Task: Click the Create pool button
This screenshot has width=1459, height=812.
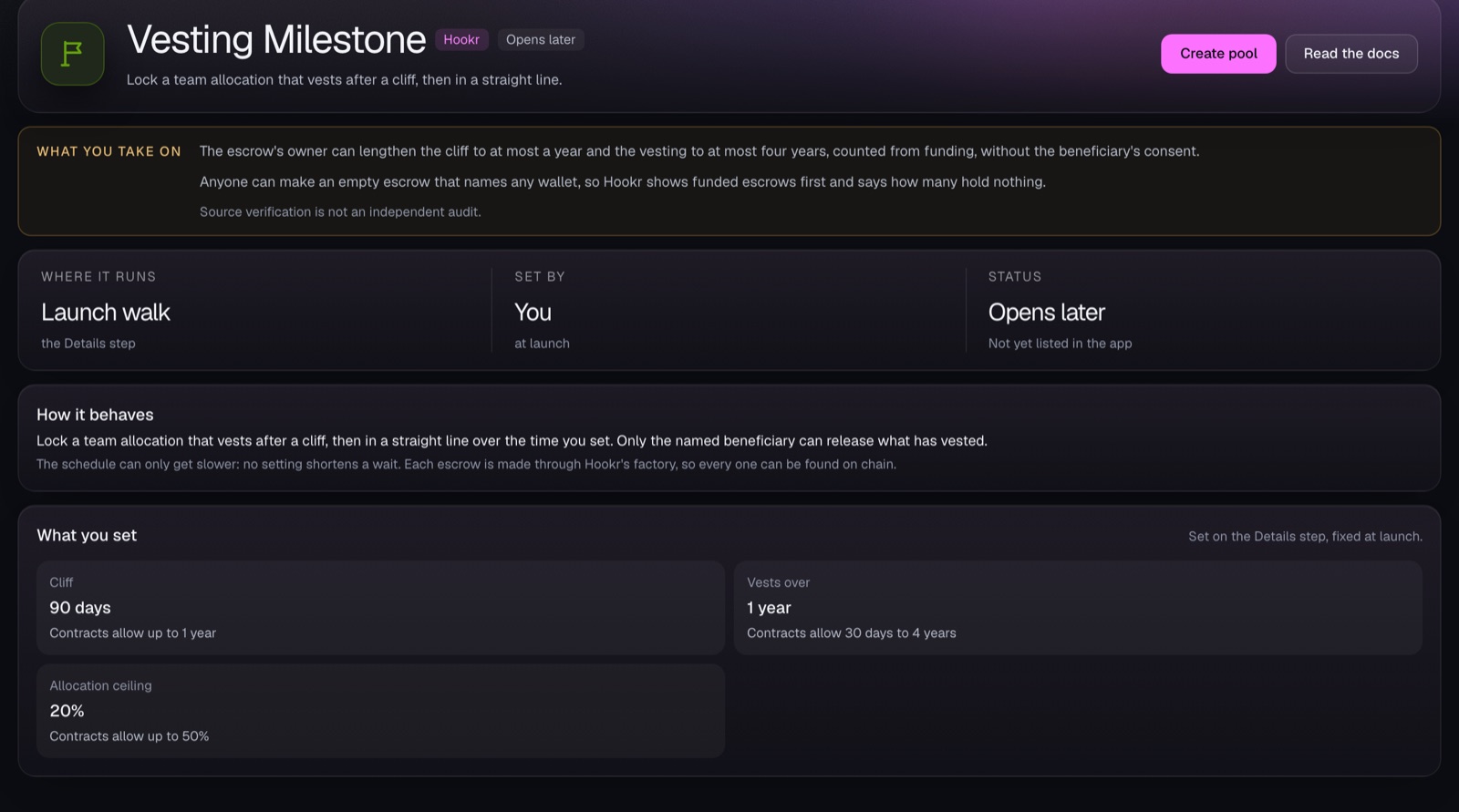Action: click(1218, 54)
